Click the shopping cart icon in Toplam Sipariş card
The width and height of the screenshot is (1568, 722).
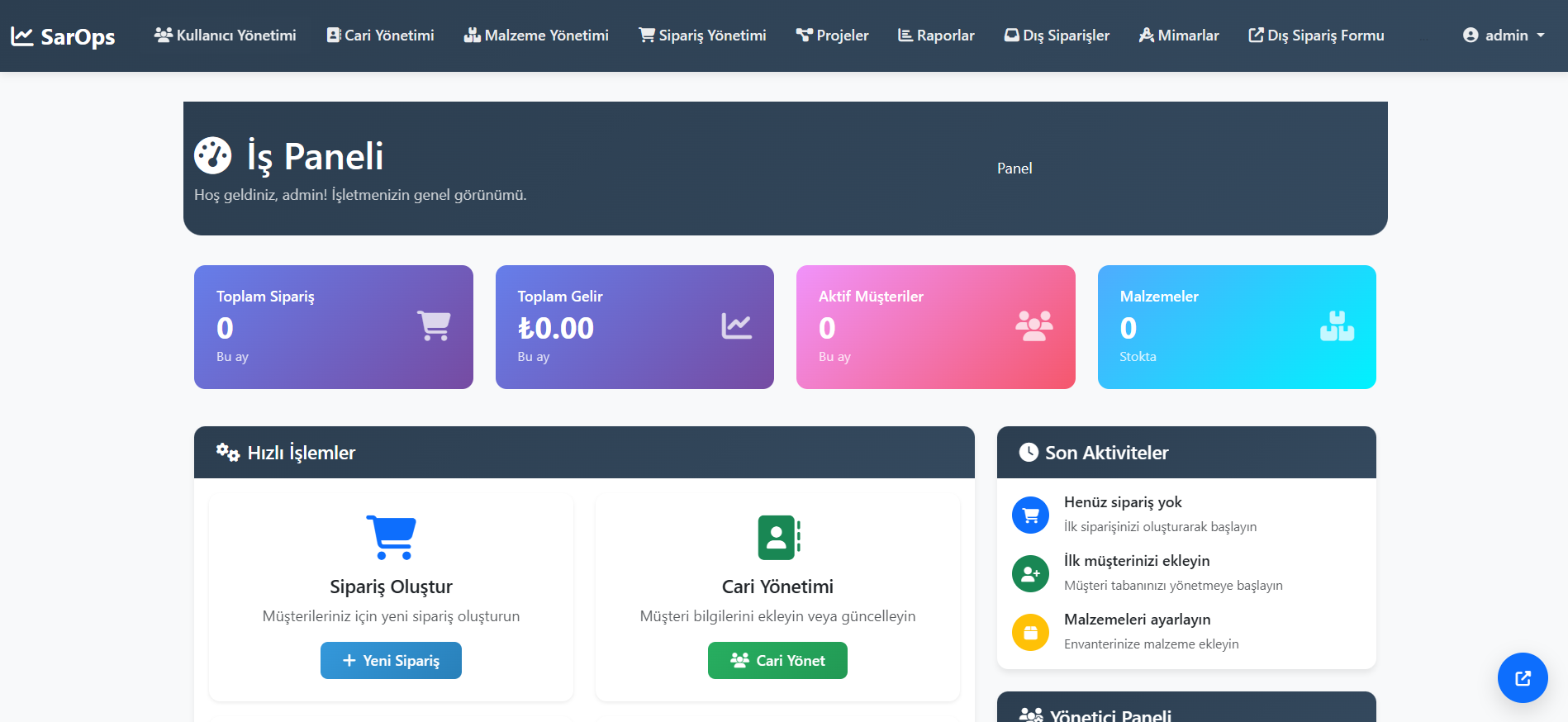pos(434,326)
